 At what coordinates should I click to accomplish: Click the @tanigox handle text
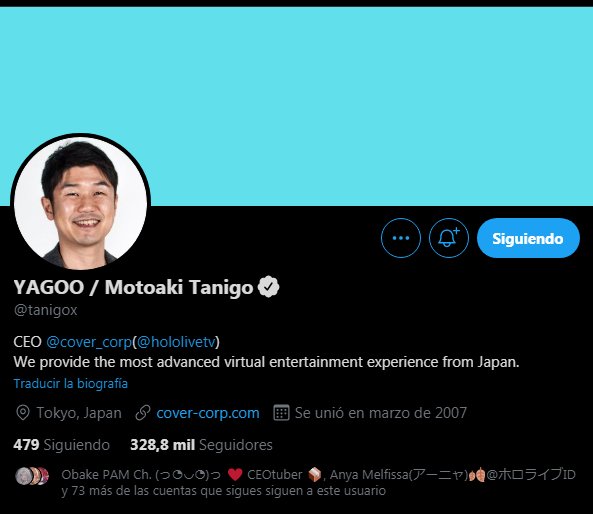click(45, 310)
